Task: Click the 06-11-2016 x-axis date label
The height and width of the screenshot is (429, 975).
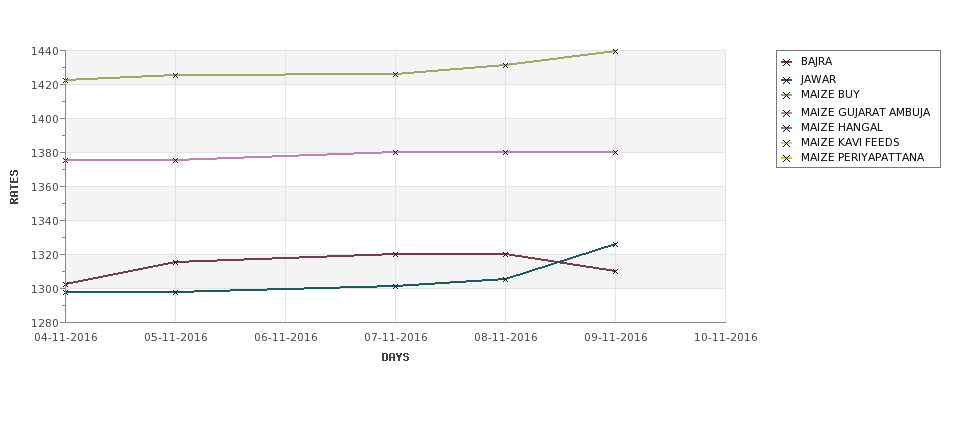Action: coord(285,338)
